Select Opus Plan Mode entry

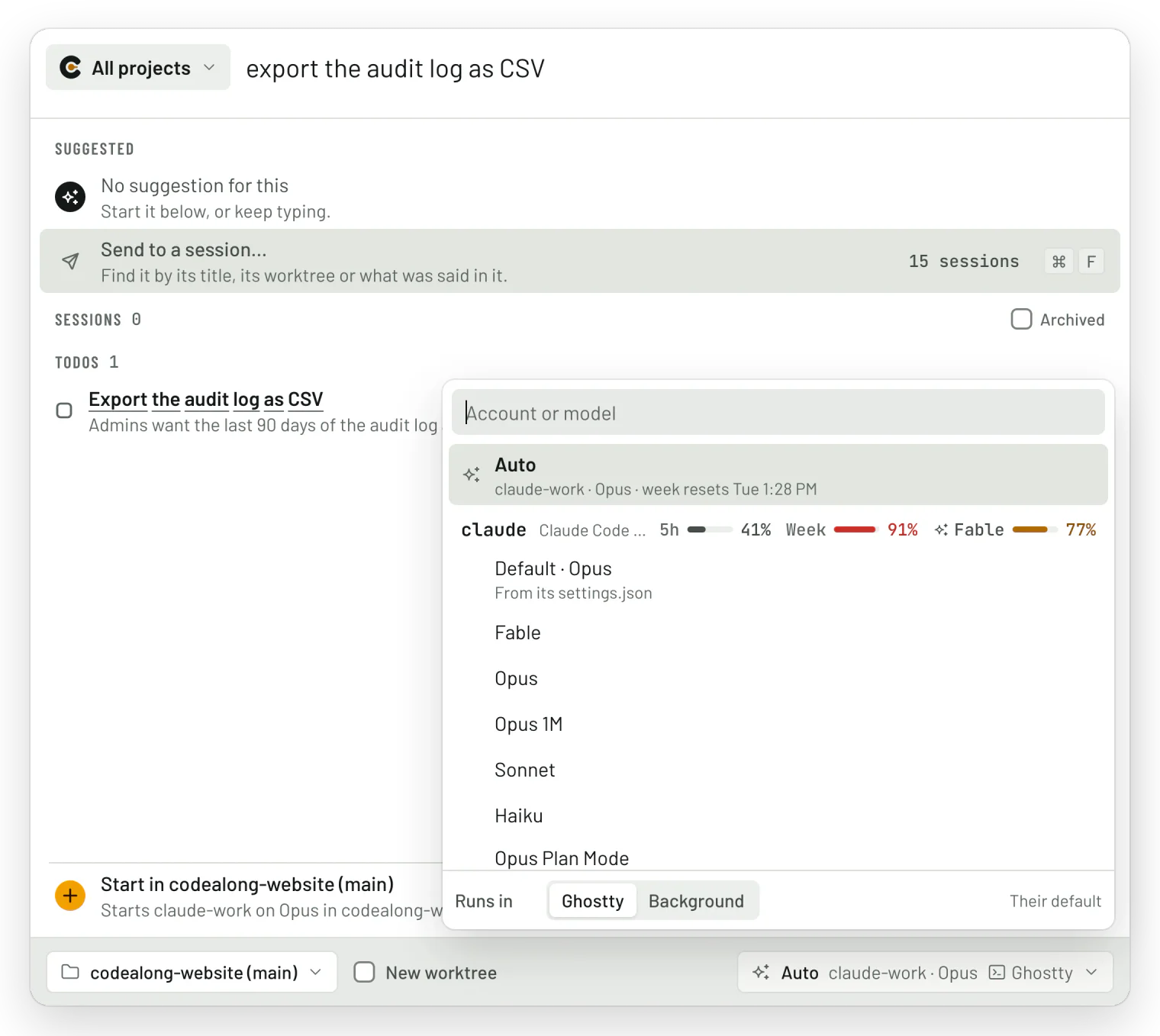[778, 857]
